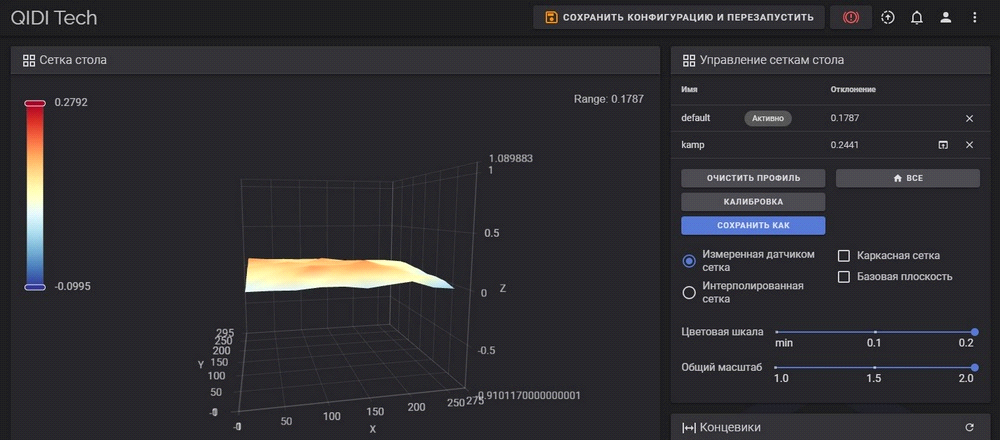Click the circular upload arrow icon
This screenshot has height=440, width=1000.
point(888,17)
